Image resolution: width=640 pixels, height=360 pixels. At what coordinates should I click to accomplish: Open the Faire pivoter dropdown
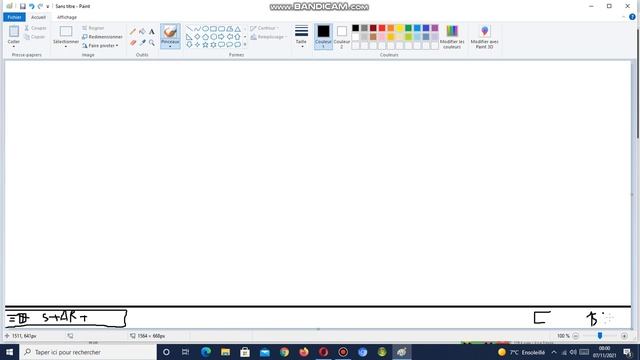100,46
